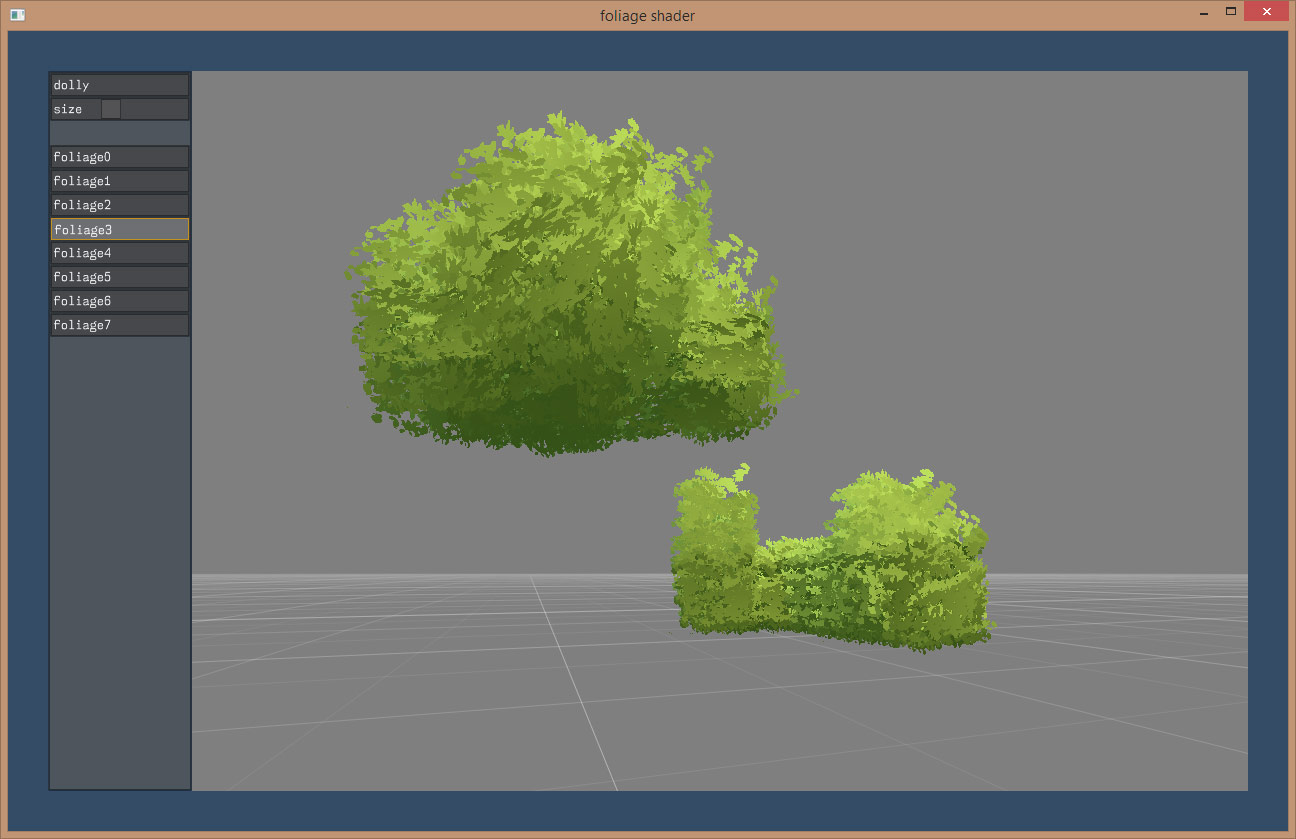
Task: Maximize the foliage shader window
Action: (1231, 12)
